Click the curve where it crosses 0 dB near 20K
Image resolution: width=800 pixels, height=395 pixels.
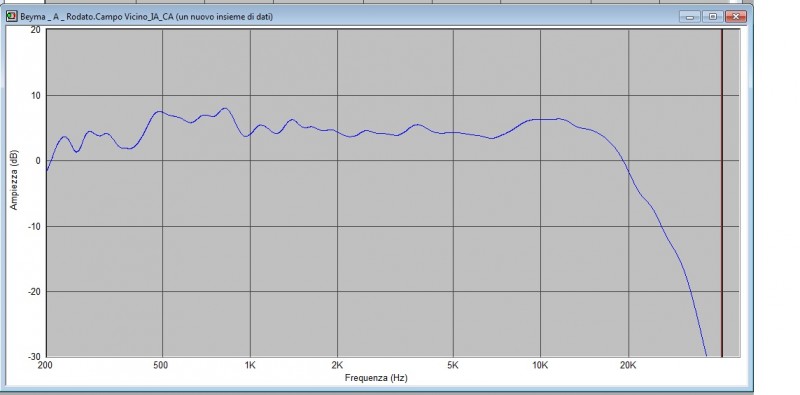pyautogui.click(x=626, y=161)
